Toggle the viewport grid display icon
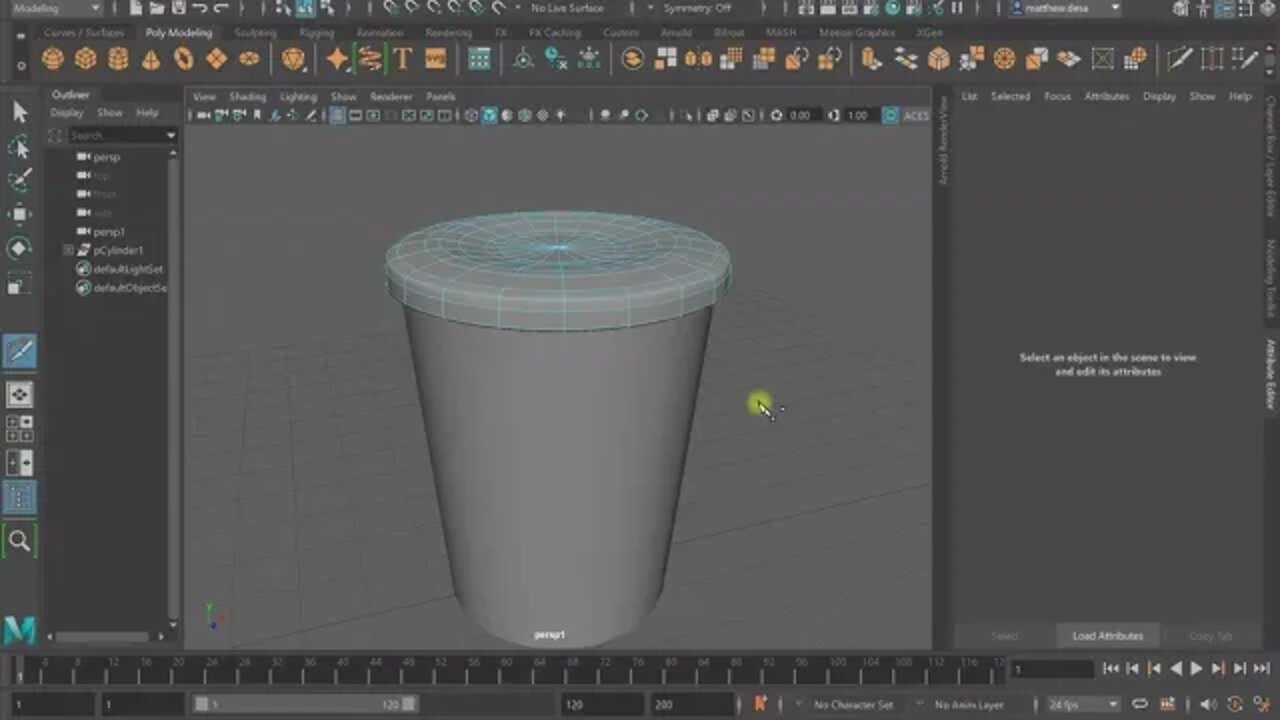Image resolution: width=1280 pixels, height=720 pixels. point(338,116)
